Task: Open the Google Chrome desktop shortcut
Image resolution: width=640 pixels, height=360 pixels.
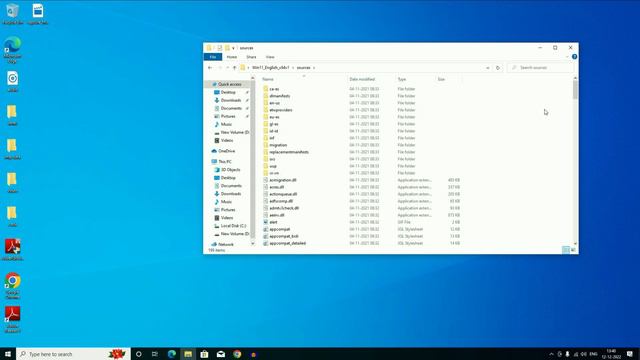Action: 13,286
